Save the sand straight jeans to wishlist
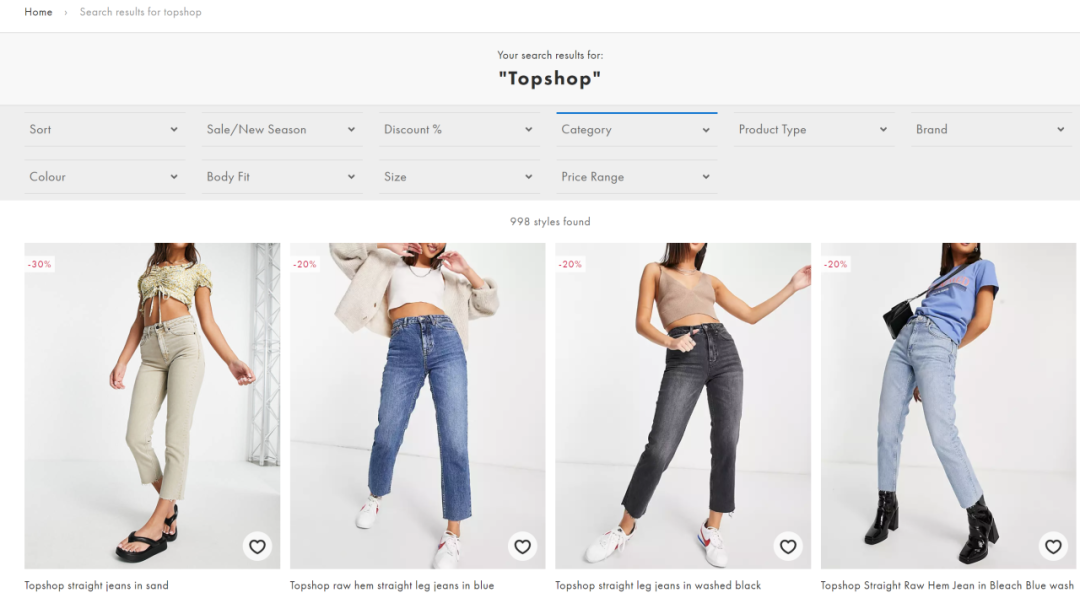 257,546
